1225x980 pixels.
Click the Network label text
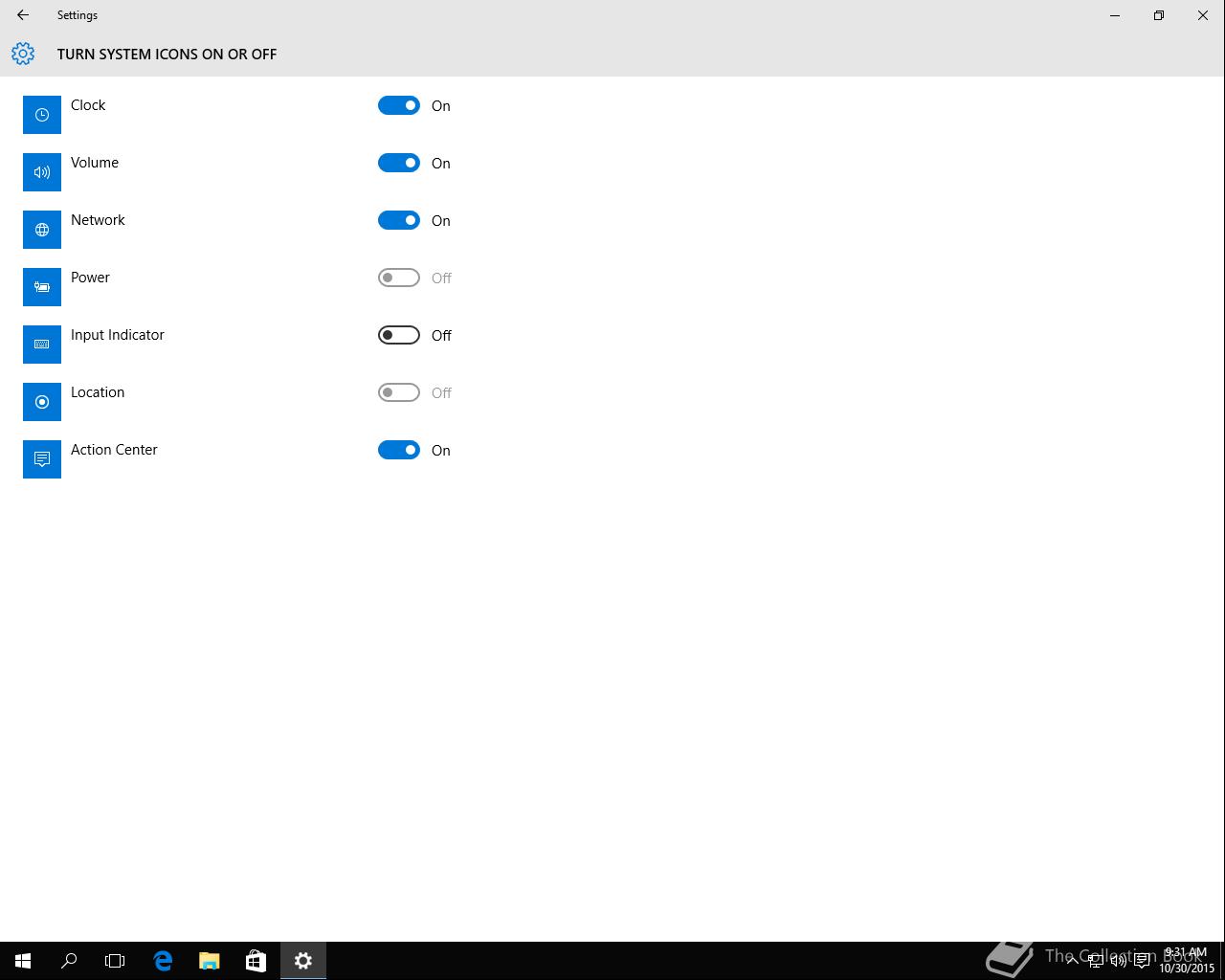[x=98, y=220]
